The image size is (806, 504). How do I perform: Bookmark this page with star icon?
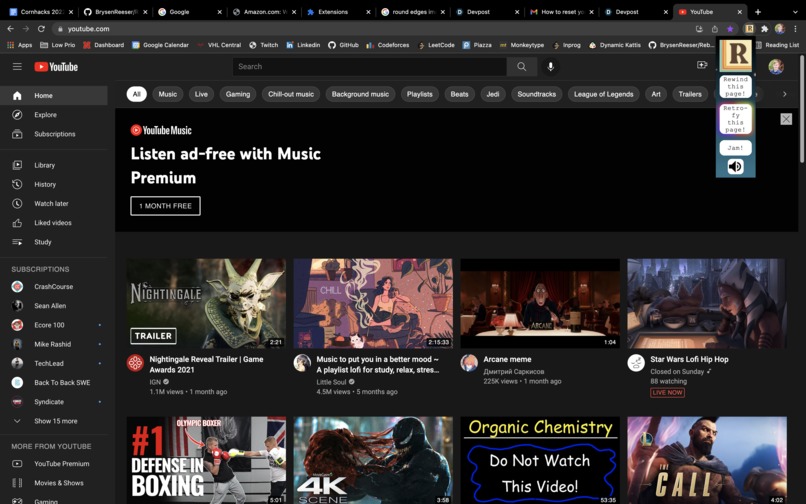[729, 29]
